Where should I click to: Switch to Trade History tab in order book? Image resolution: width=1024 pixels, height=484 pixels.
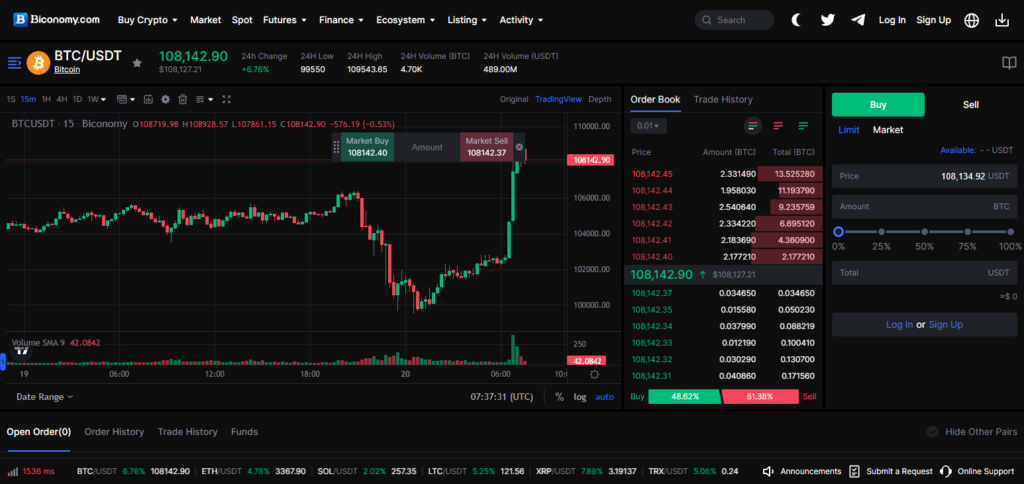(x=723, y=99)
